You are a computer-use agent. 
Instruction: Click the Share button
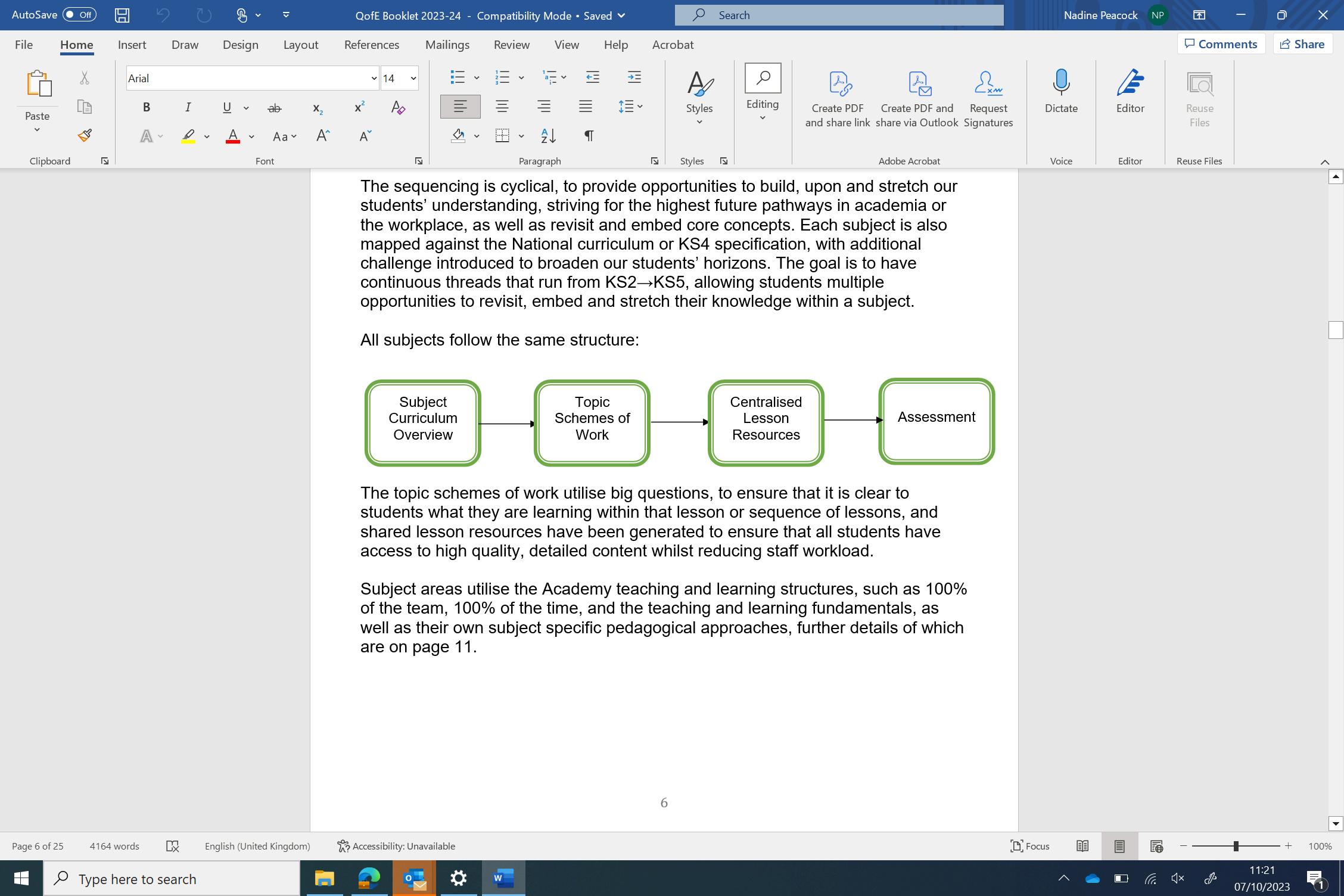[1302, 44]
